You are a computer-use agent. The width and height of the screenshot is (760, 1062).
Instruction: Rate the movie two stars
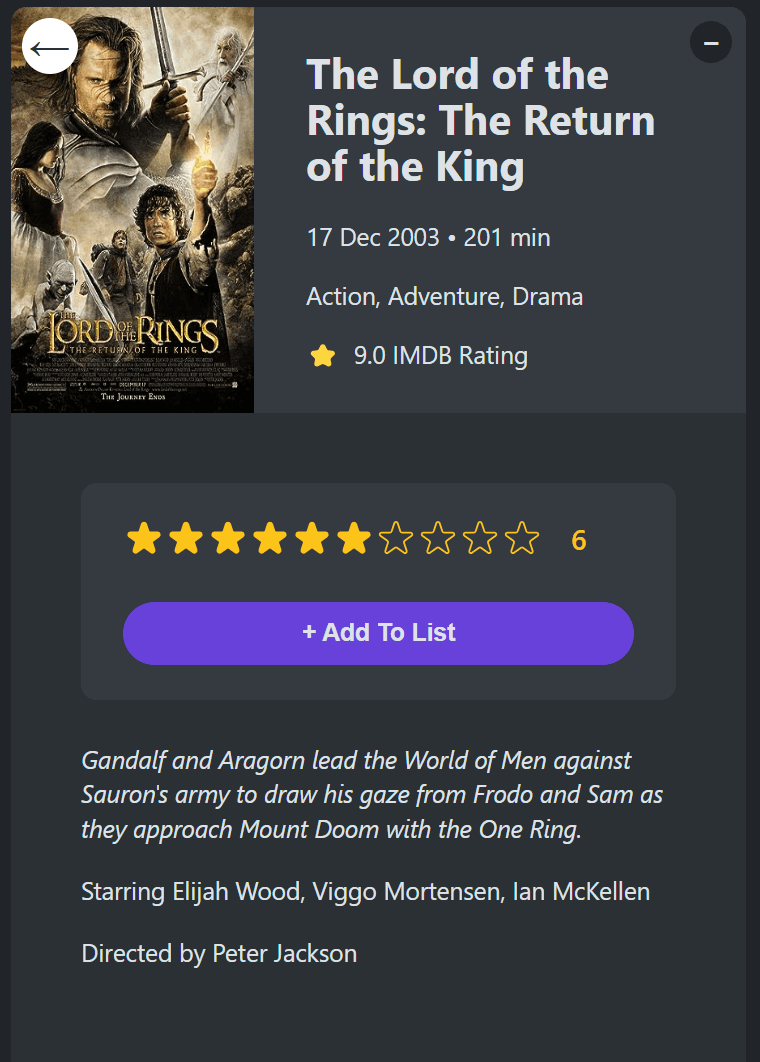[186, 539]
